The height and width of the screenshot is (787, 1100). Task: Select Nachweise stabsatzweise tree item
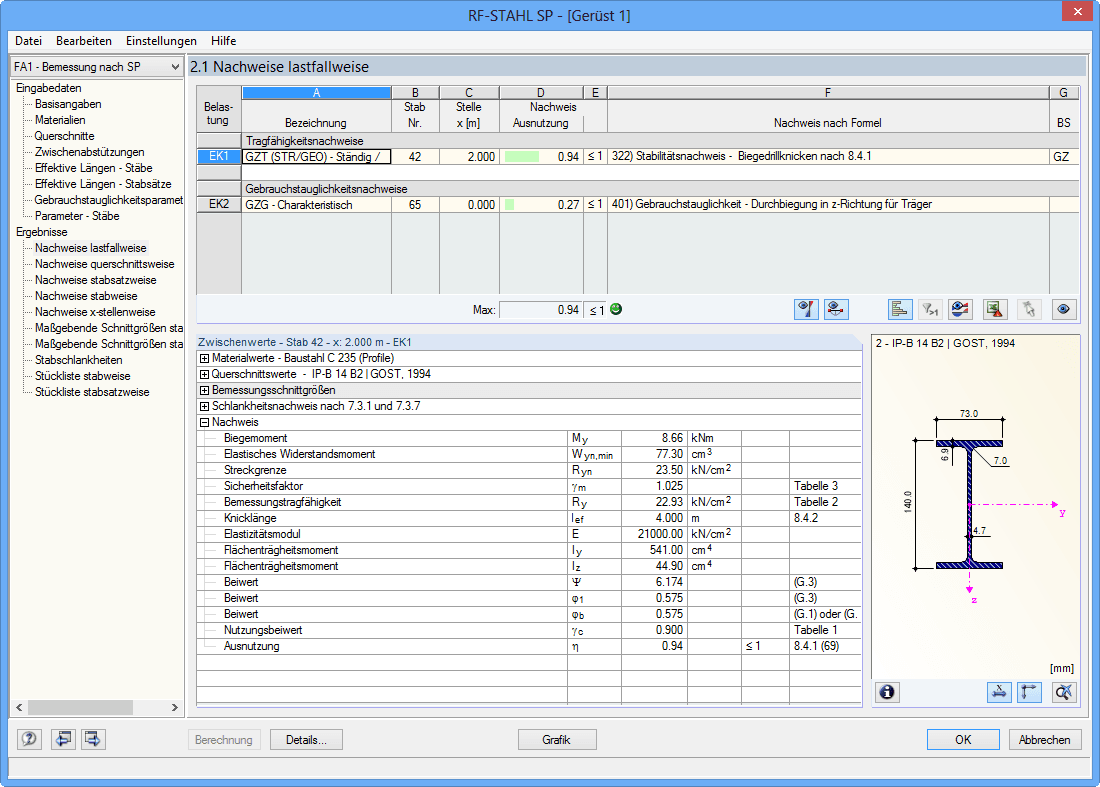tap(95, 281)
